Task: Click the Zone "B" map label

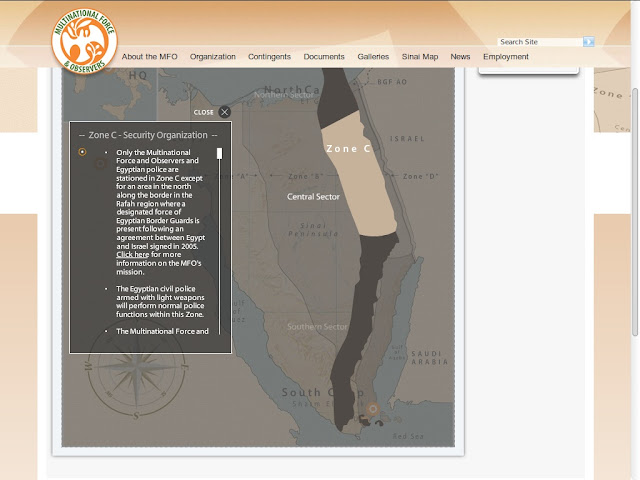Action: tap(306, 176)
